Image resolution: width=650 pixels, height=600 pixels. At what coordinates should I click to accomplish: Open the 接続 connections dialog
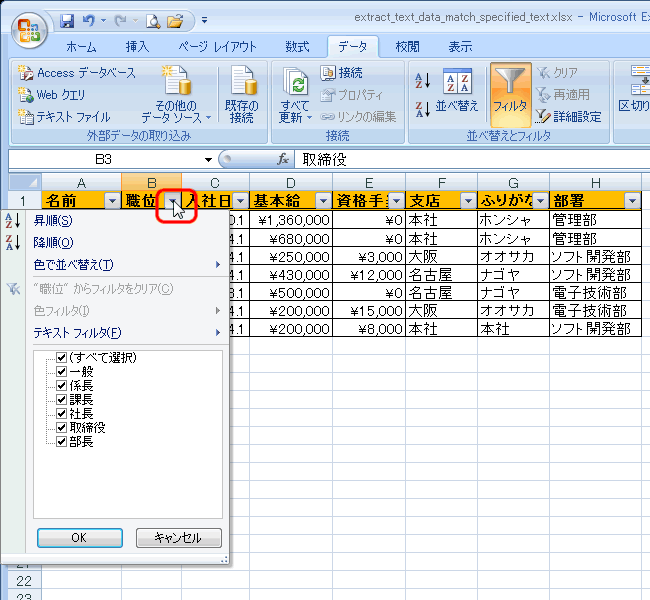(x=342, y=73)
